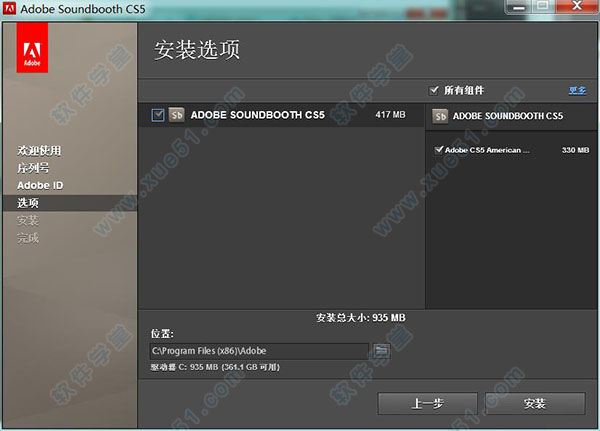
Task: Select Adobe ID step in sidebar
Action: click(40, 185)
